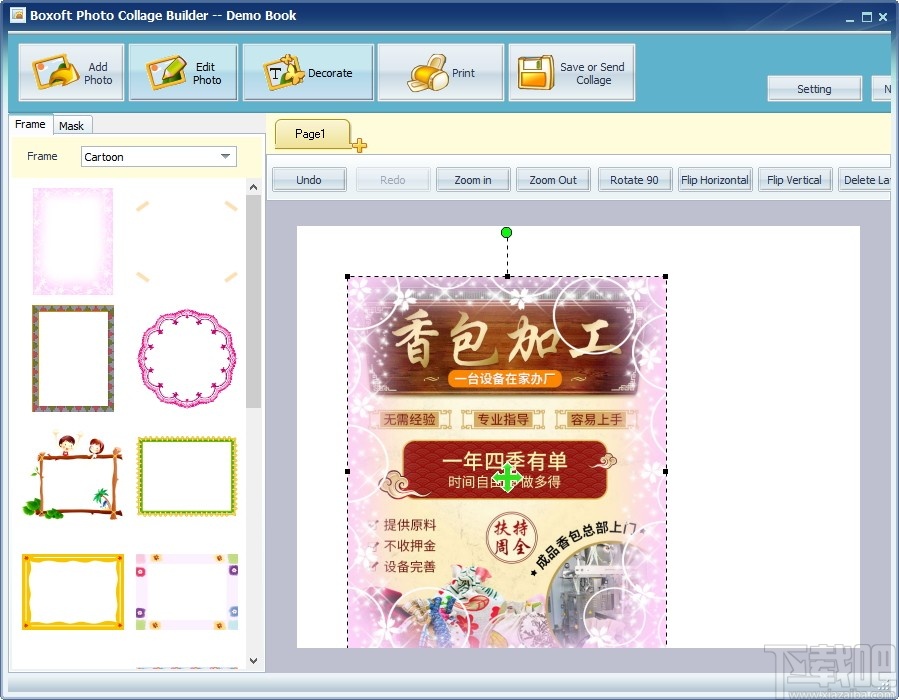This screenshot has height=700, width=899.
Task: Click the Add Photo icon
Action: coord(70,70)
